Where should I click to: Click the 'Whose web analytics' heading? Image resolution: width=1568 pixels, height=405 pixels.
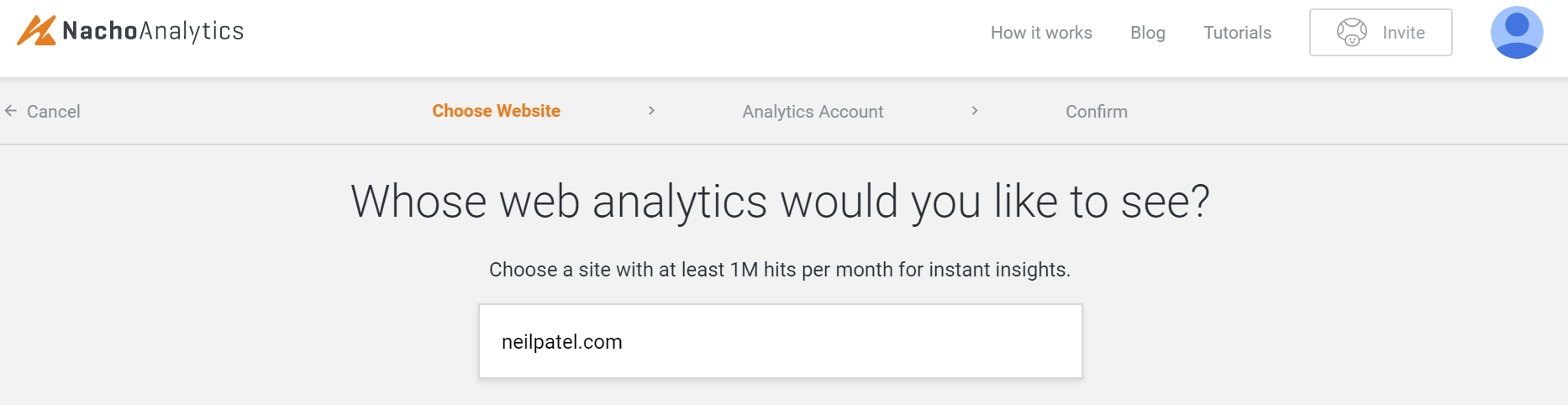780,202
